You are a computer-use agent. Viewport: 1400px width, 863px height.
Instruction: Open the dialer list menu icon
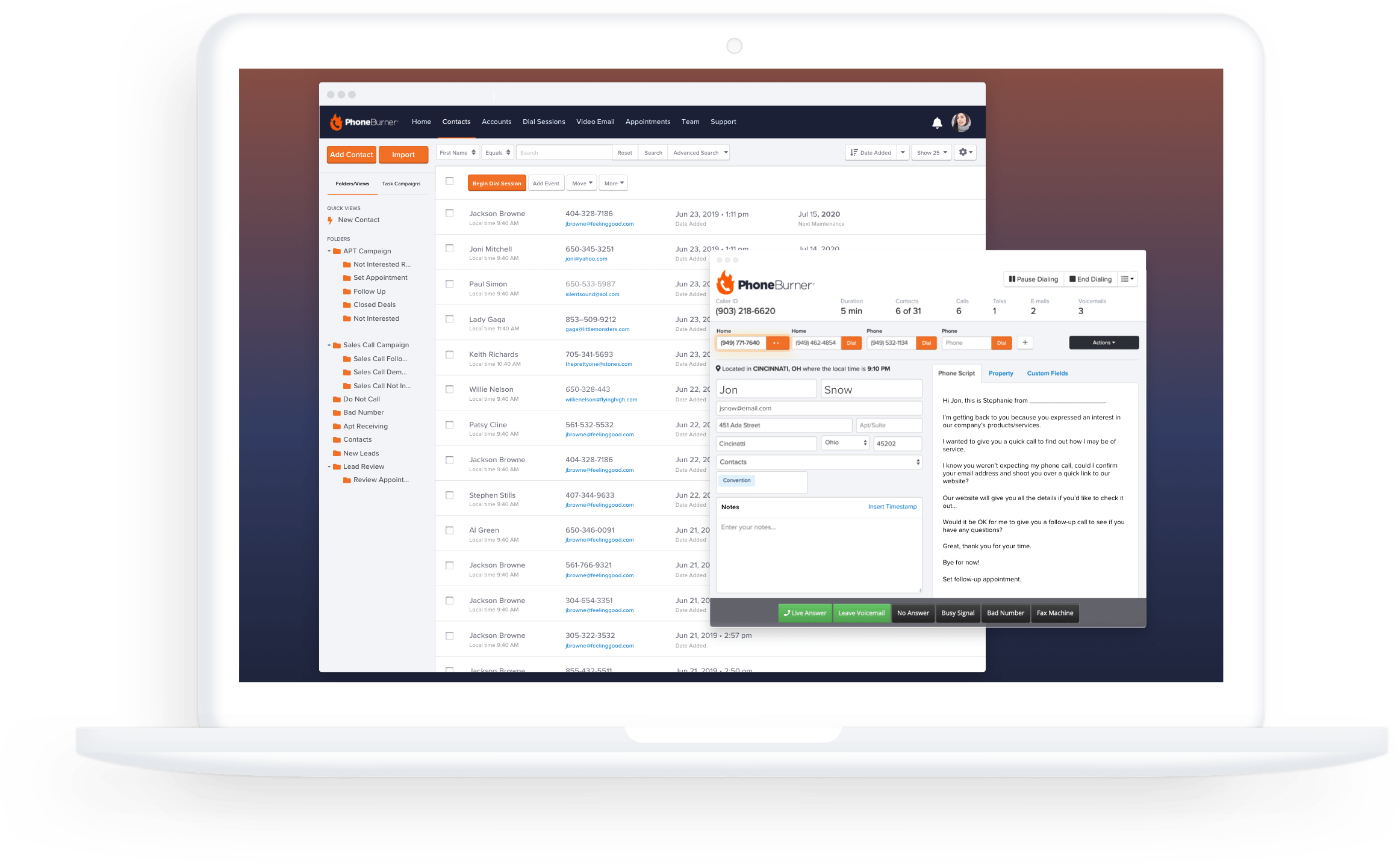coord(1127,279)
